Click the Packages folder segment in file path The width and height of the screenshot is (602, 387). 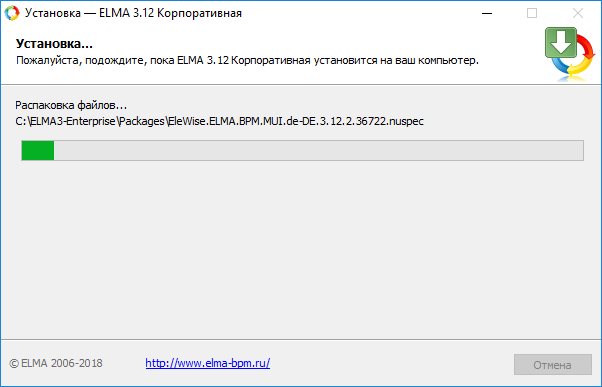(x=142, y=121)
